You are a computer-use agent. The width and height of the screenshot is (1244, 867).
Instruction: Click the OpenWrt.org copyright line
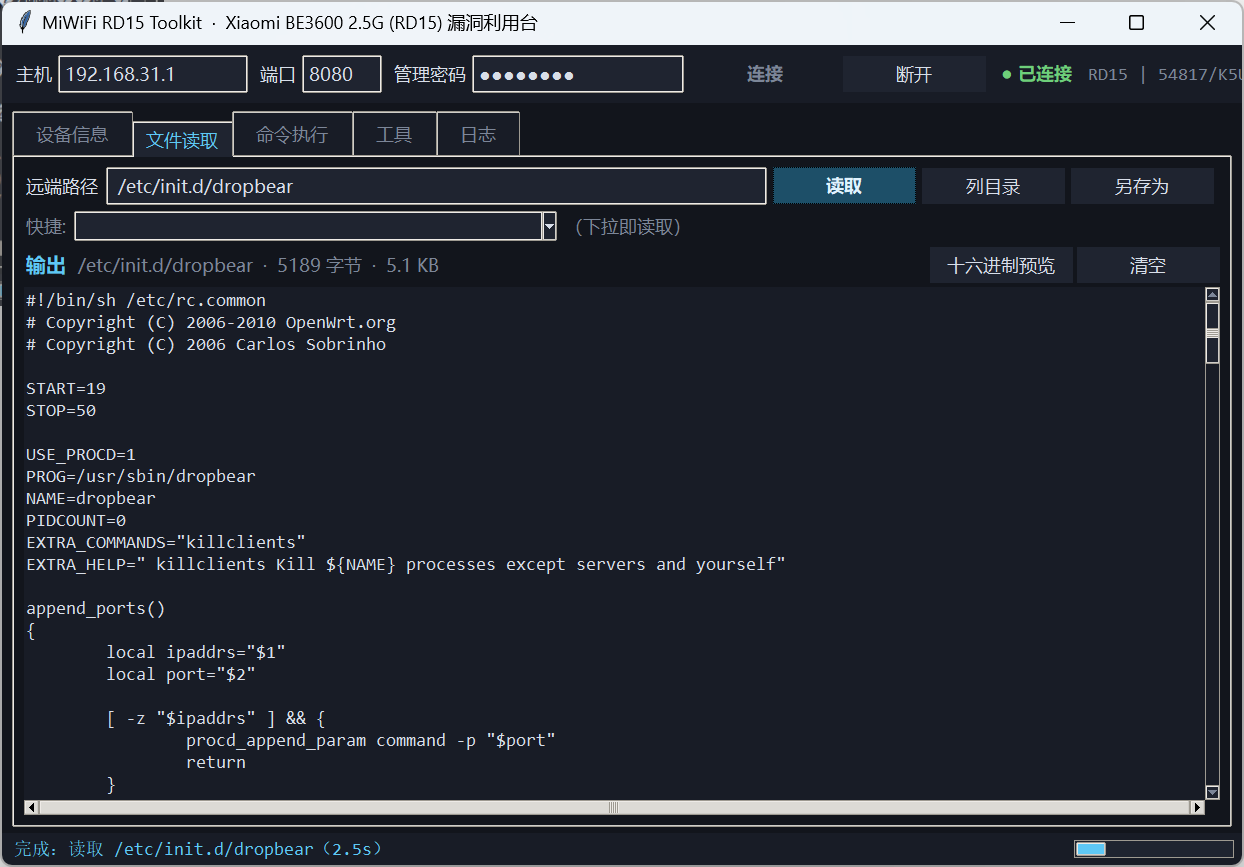pos(211,322)
